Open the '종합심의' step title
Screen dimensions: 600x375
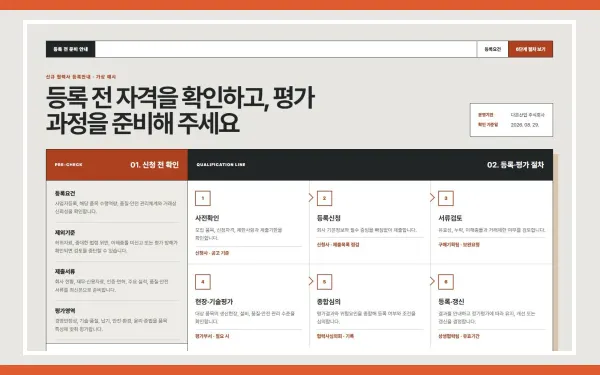pyautogui.click(x=329, y=302)
